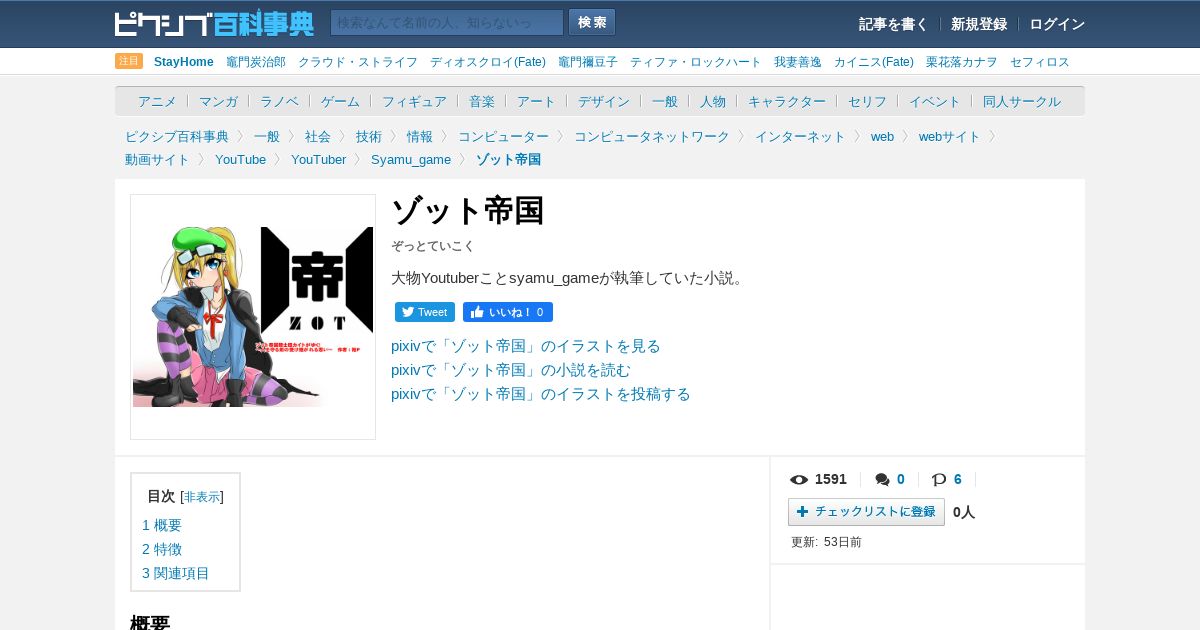The image size is (1200, 630).
Task: Open カイニス(Fate) trending tag
Action: [874, 62]
